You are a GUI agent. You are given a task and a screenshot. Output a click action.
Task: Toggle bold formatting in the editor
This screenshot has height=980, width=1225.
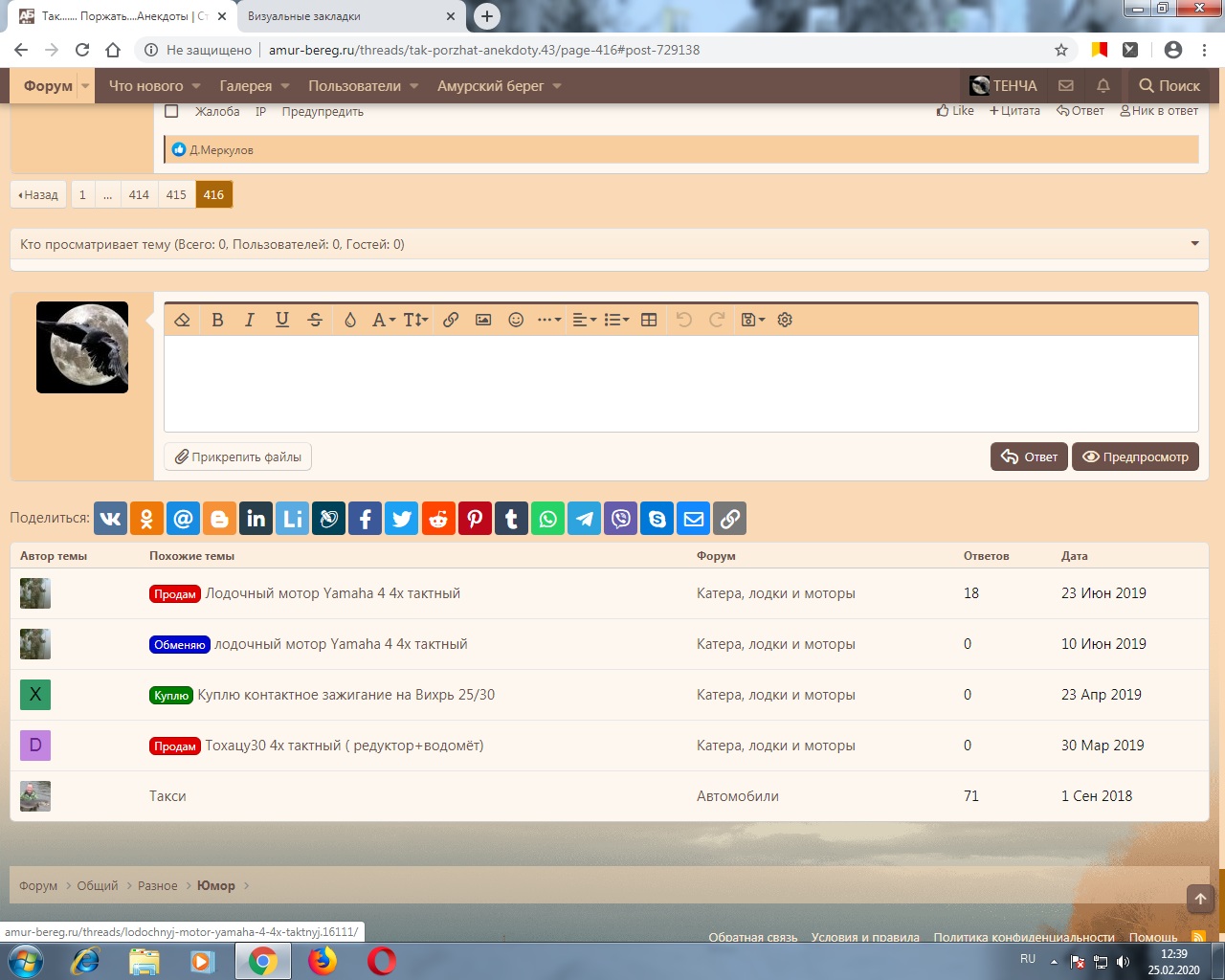click(217, 320)
